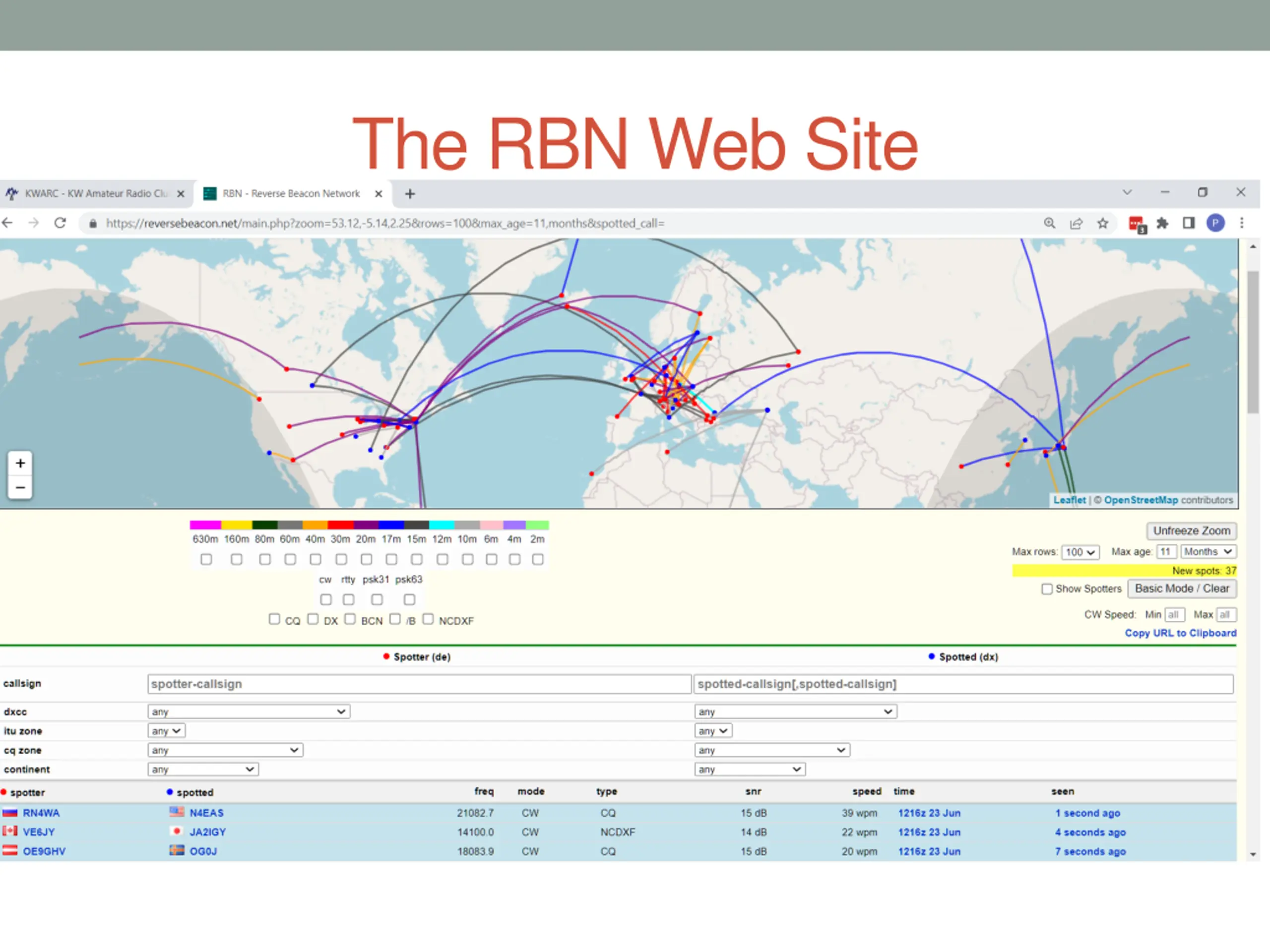Go back using browser back arrow
1270x952 pixels.
[x=7, y=223]
